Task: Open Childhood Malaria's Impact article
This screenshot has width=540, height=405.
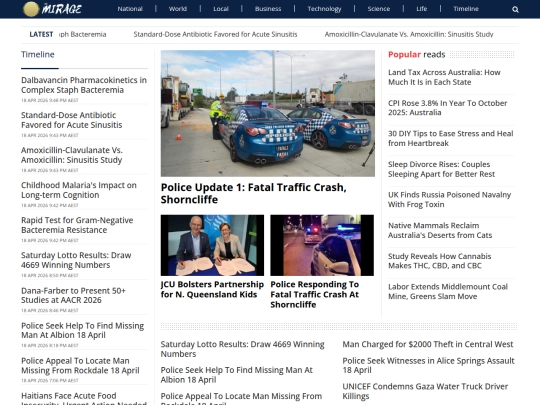Action: pyautogui.click(x=79, y=190)
